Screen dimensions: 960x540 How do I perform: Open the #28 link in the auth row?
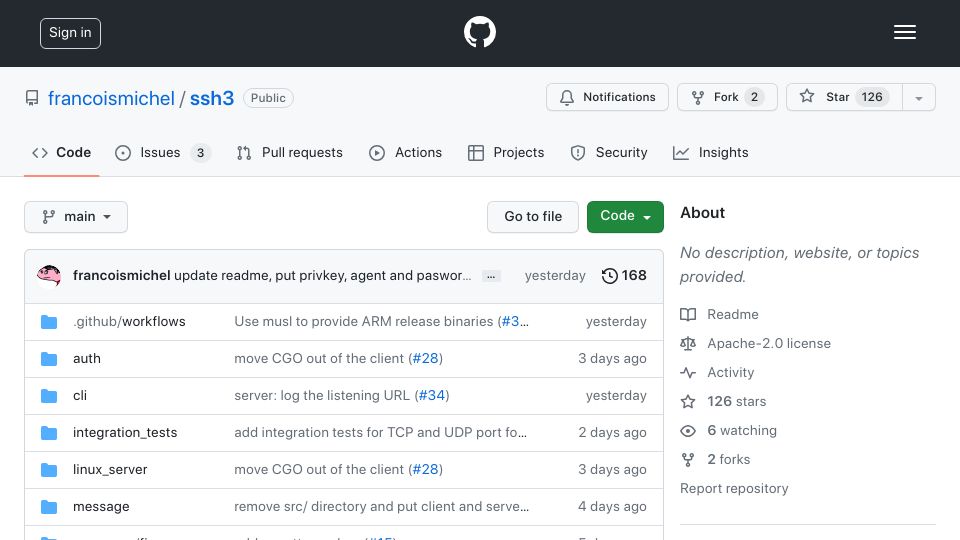tap(426, 359)
